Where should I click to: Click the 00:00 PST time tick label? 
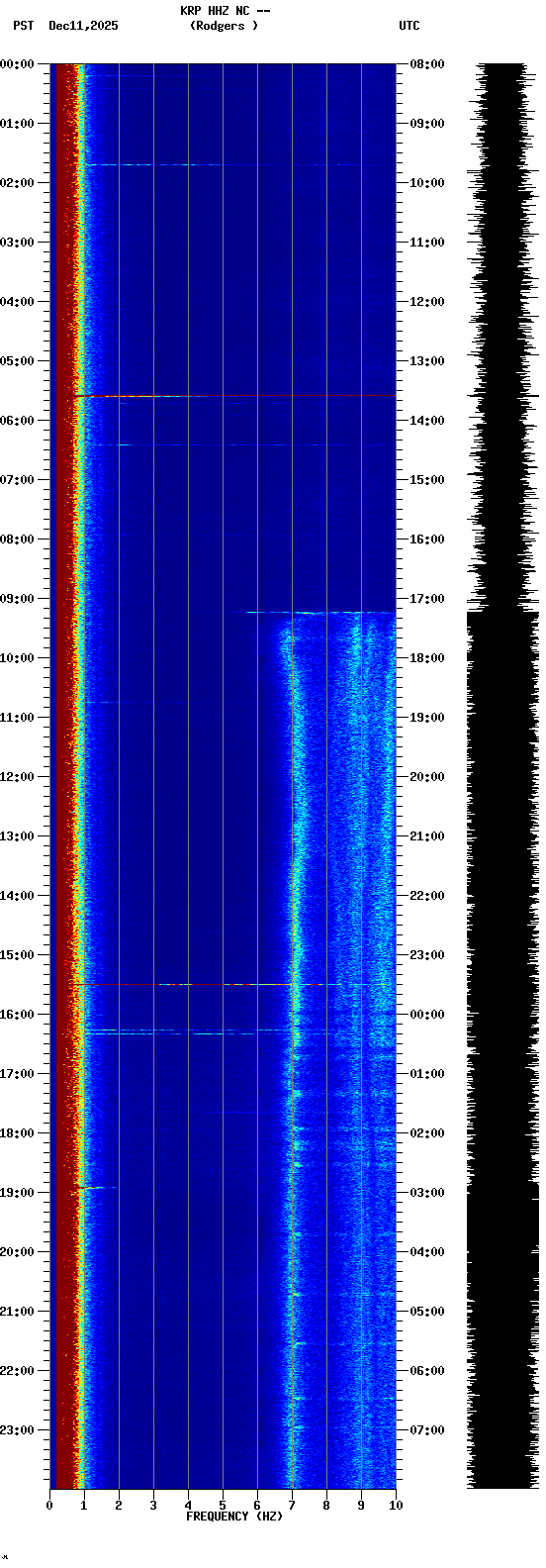coord(17,64)
